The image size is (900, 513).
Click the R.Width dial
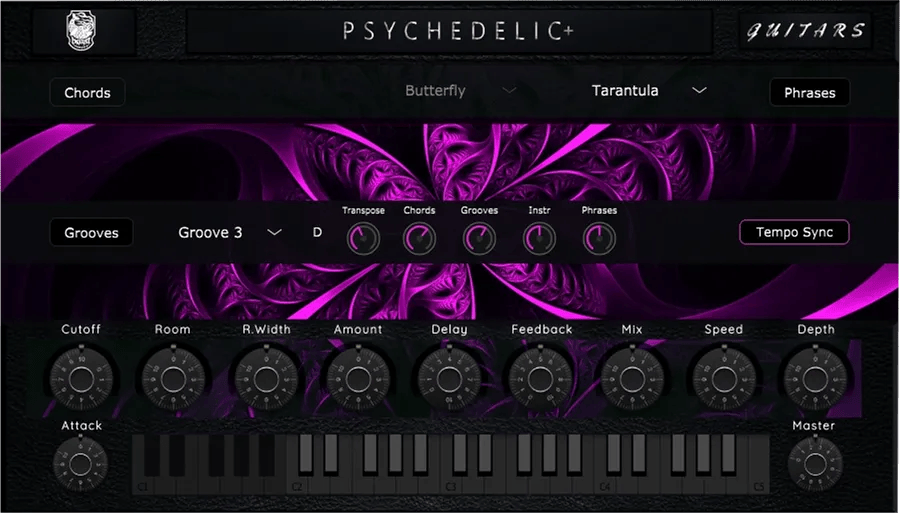click(266, 378)
